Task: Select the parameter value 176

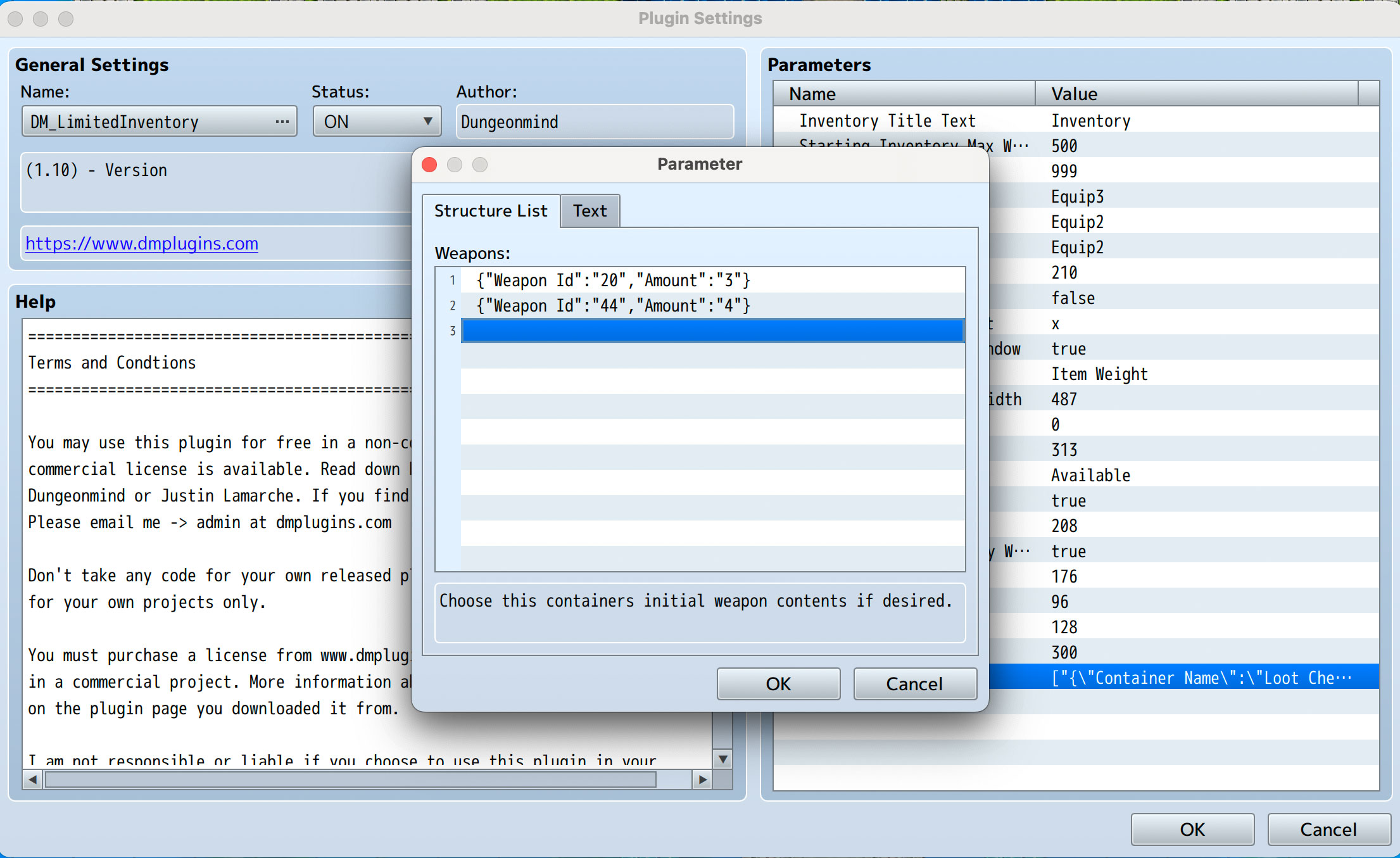Action: click(1064, 576)
